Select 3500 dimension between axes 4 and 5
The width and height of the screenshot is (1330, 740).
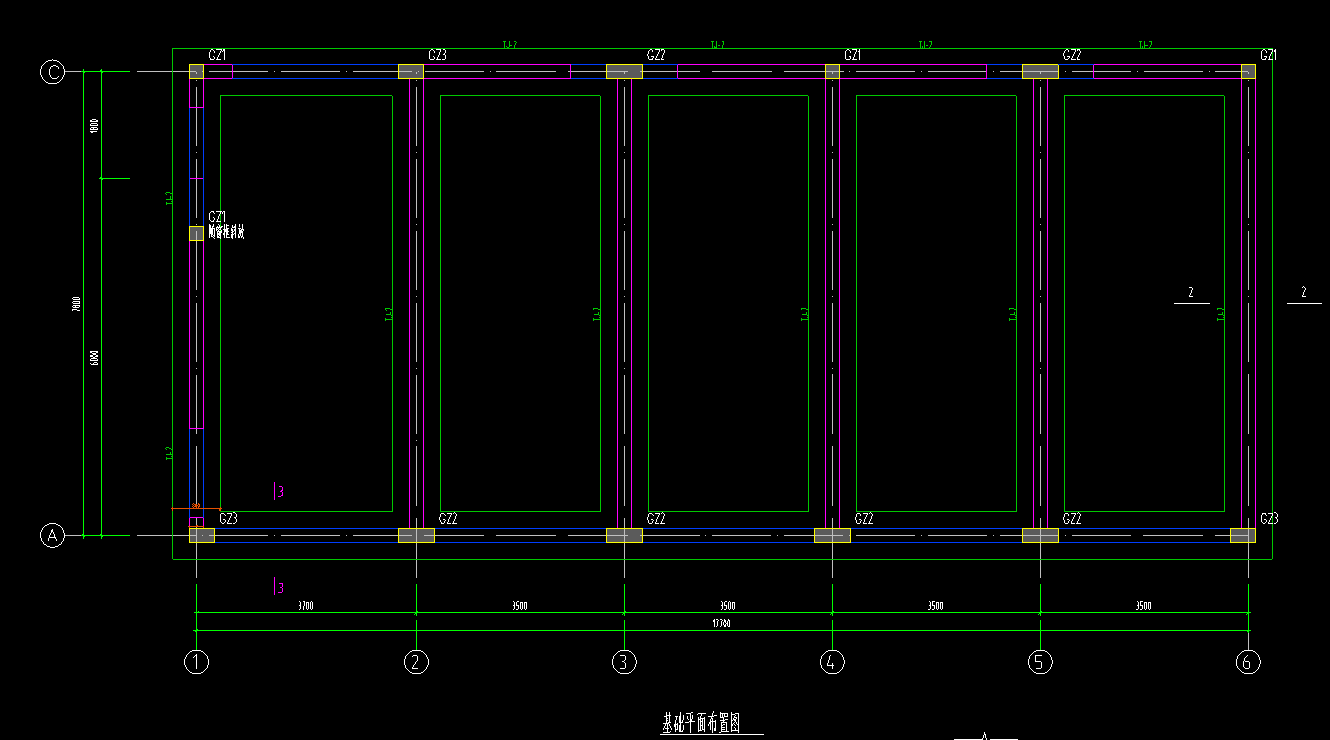coord(936,606)
